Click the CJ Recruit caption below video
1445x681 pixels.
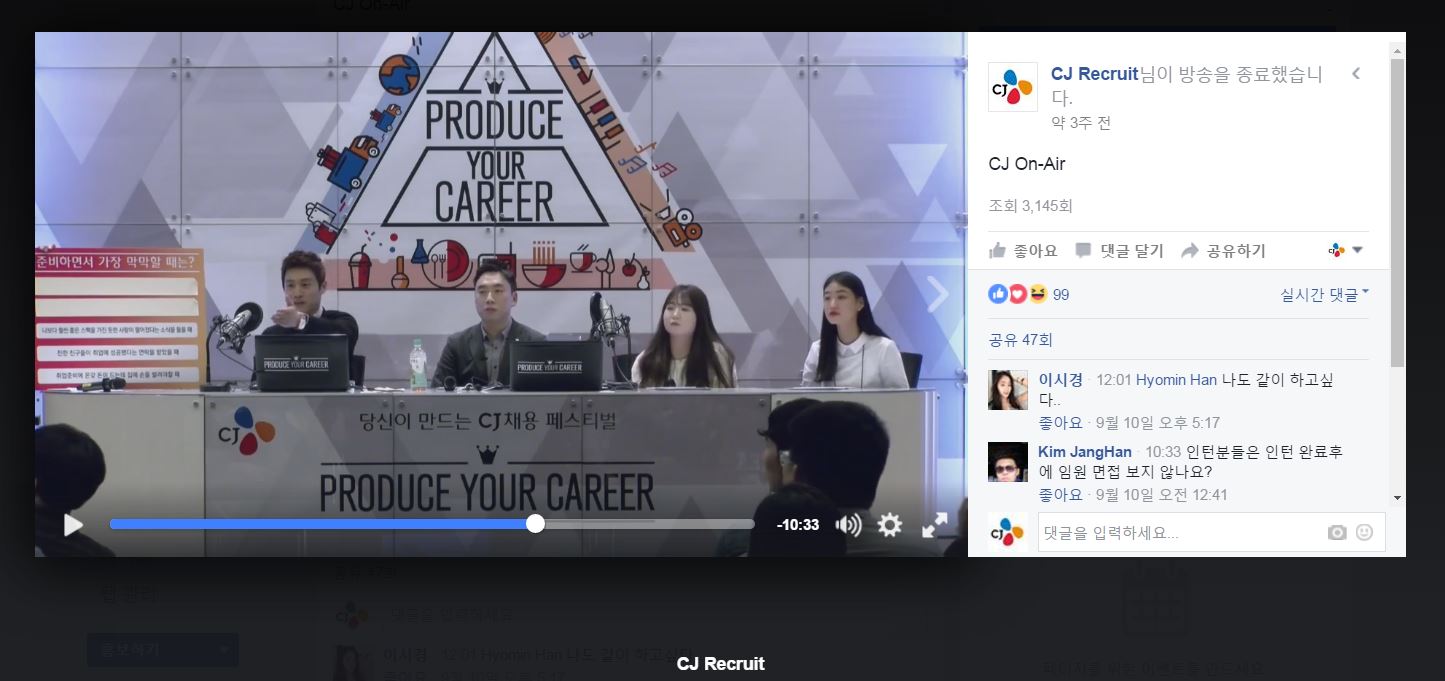tap(720, 663)
